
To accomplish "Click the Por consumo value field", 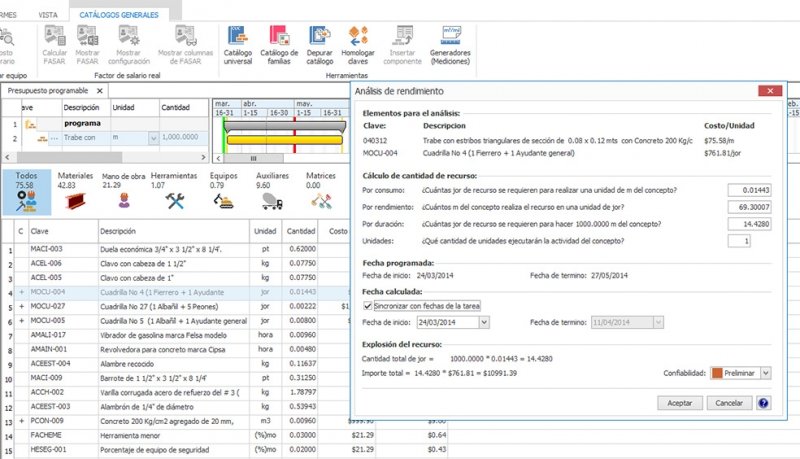I will (753, 189).
